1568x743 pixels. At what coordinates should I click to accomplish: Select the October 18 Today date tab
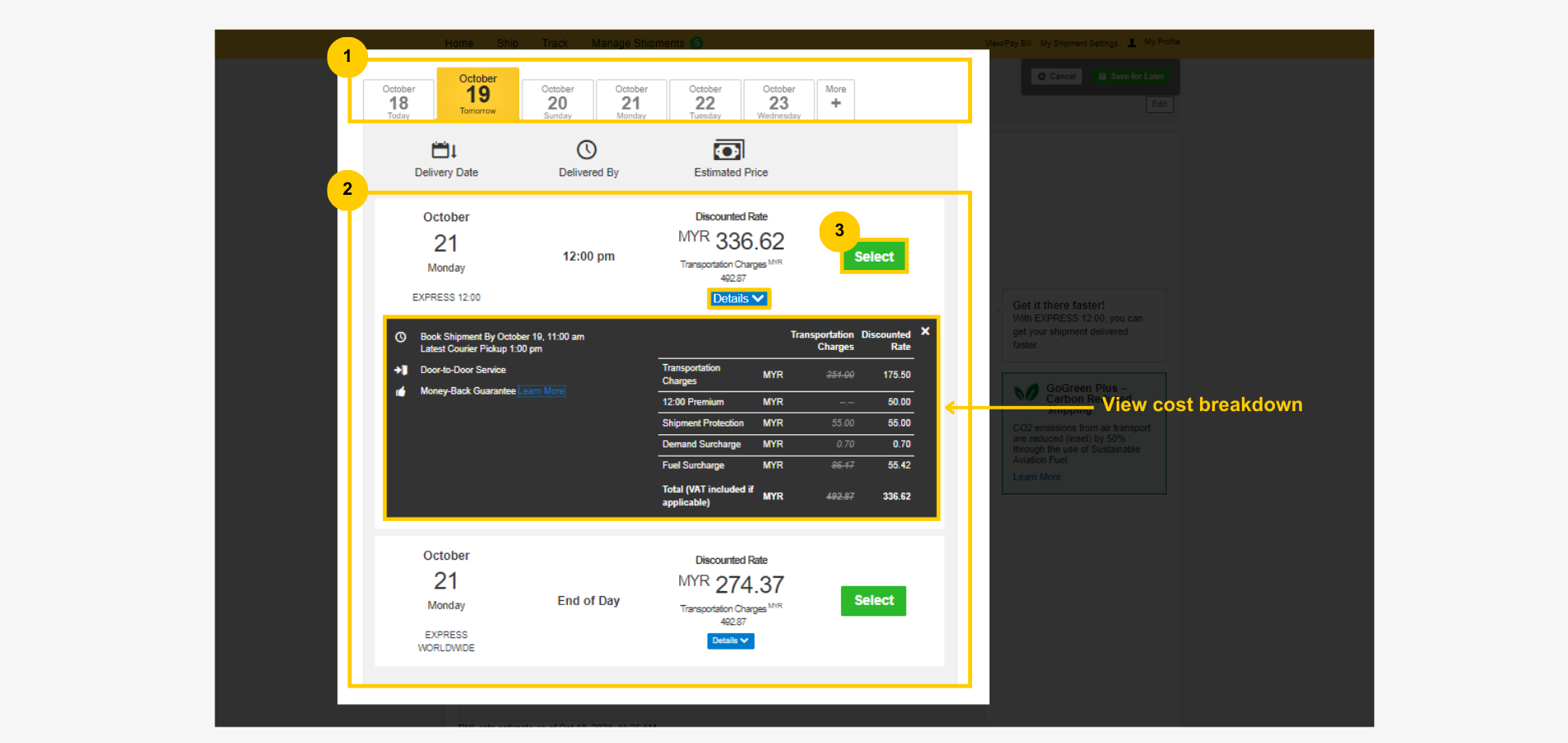pos(399,101)
